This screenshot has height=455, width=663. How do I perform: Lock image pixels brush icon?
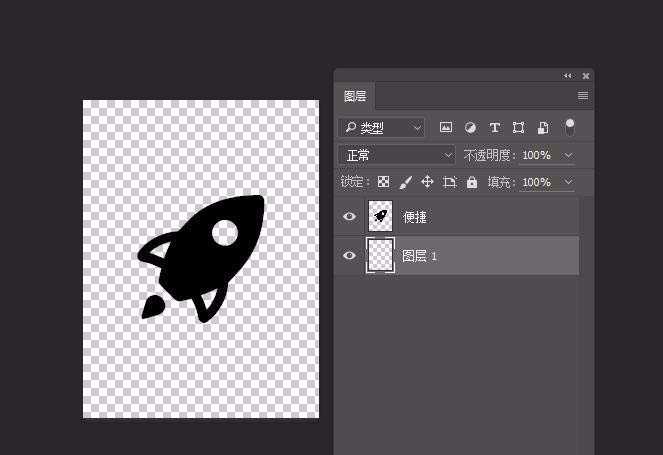pos(405,182)
